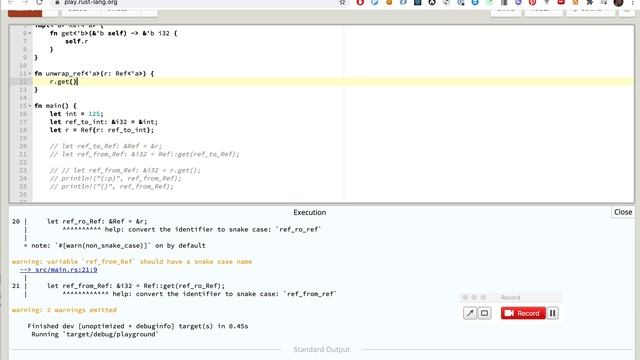Click warning about 'ref_from_Ref' snake case name
The height and width of the screenshot is (360, 640).
click(132, 262)
